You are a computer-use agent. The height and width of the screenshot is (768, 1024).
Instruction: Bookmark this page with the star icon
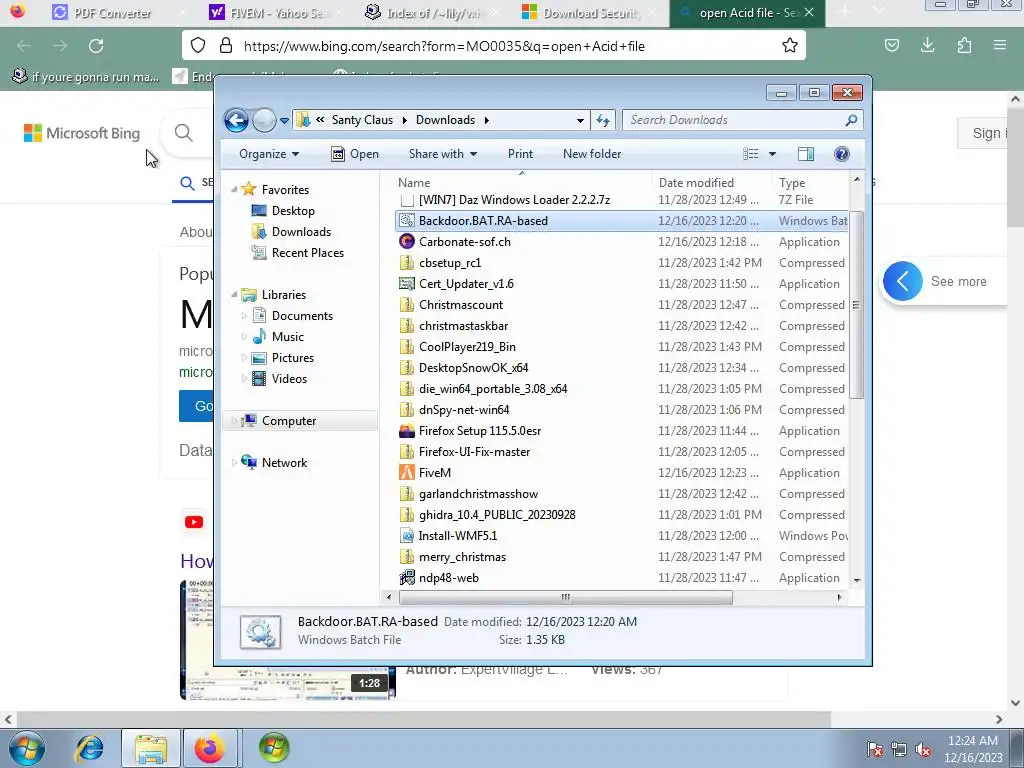pyautogui.click(x=790, y=46)
